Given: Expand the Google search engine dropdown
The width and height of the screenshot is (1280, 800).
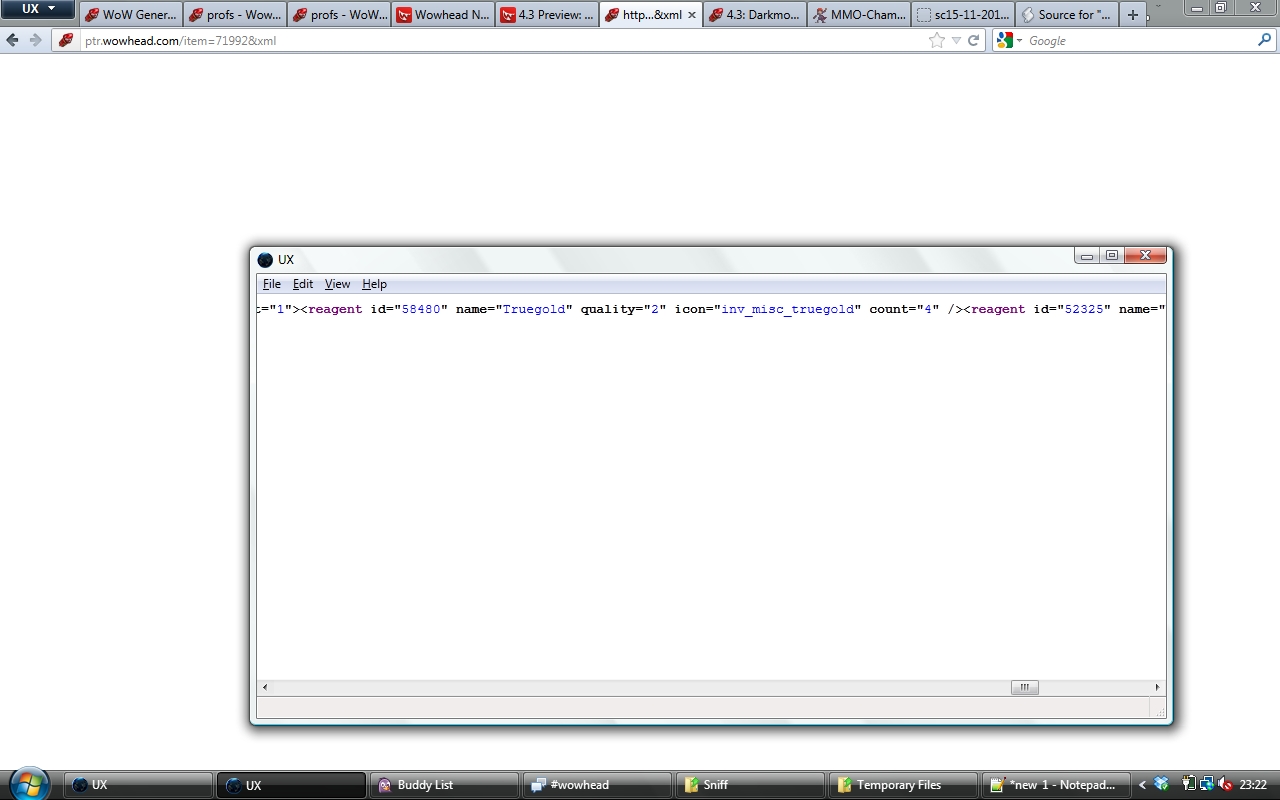Looking at the screenshot, I should [x=1010, y=41].
